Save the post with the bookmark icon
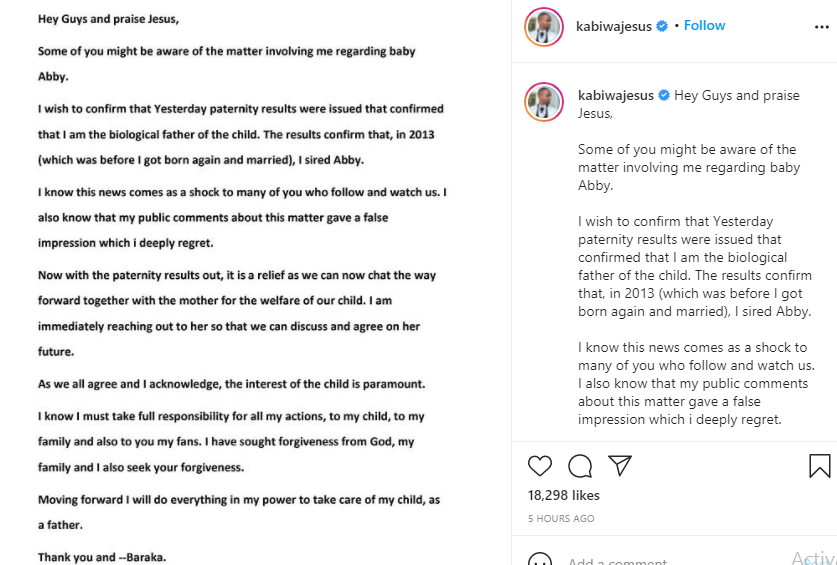Screen dimensions: 837x565 pos(819,466)
